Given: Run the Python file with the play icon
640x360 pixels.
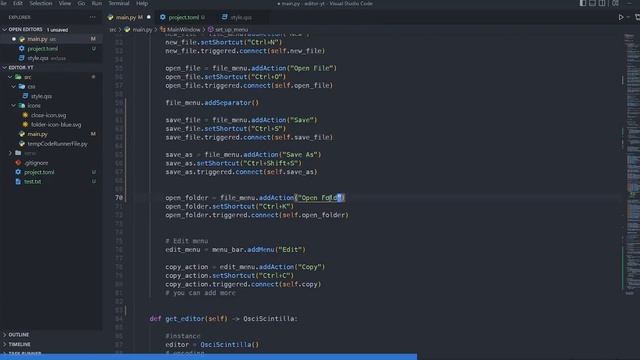Looking at the screenshot, I should pos(621,17).
